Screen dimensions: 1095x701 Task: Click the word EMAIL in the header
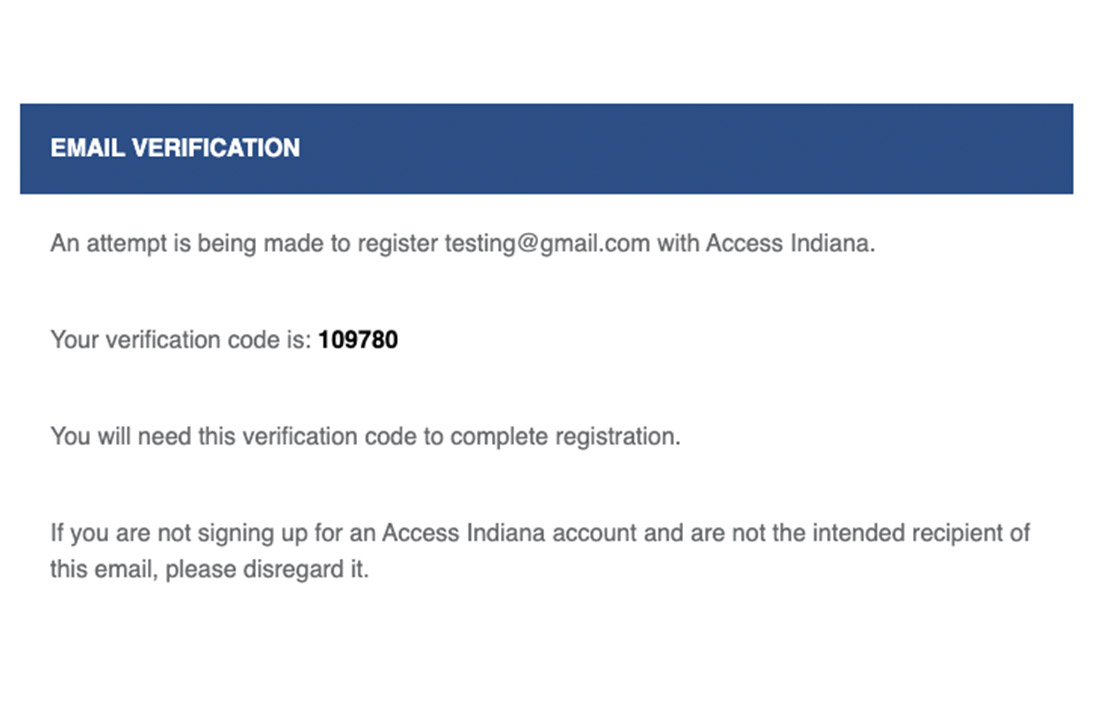click(x=88, y=148)
